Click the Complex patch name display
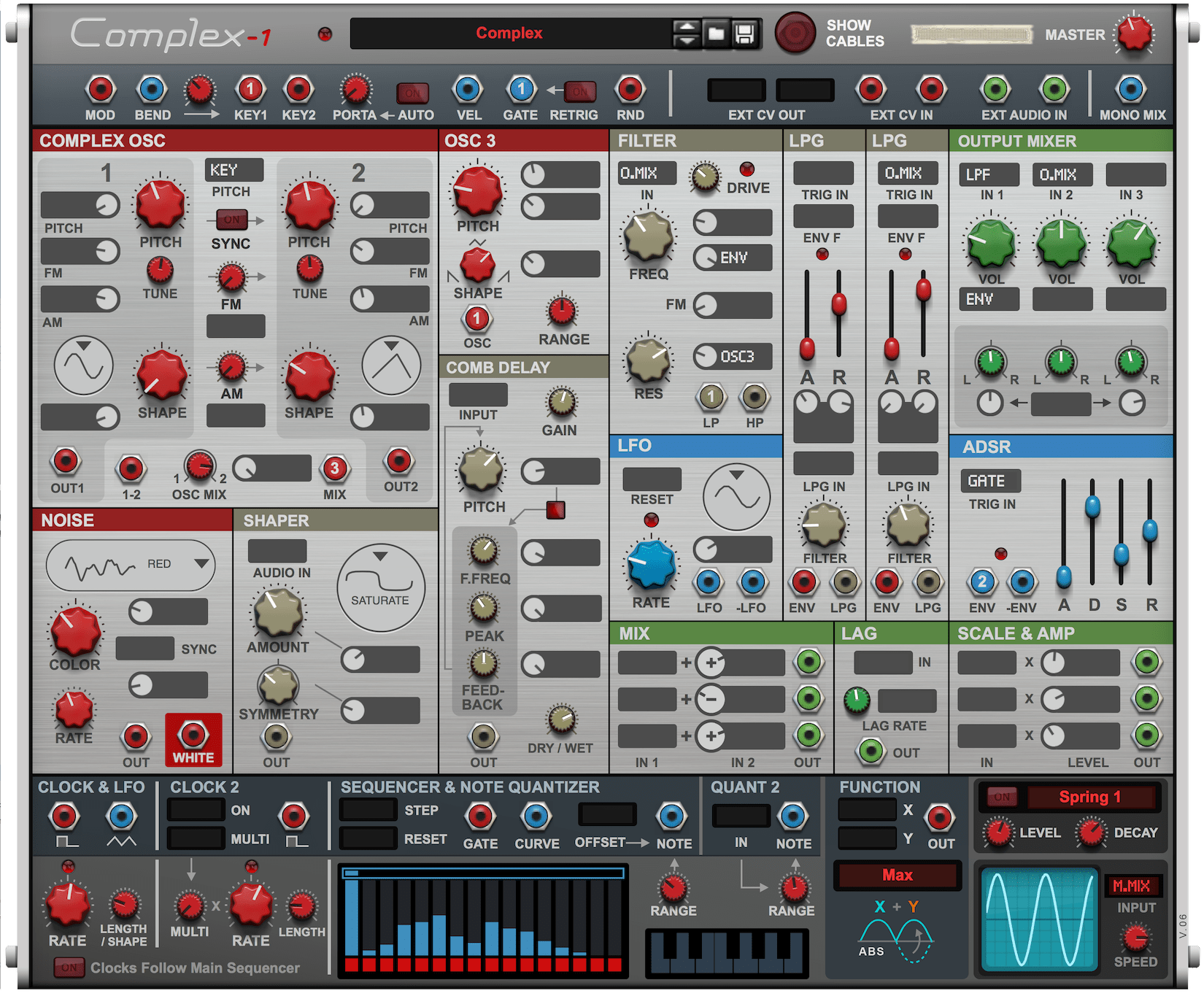Viewport: 1204px width, 996px height. 509,34
